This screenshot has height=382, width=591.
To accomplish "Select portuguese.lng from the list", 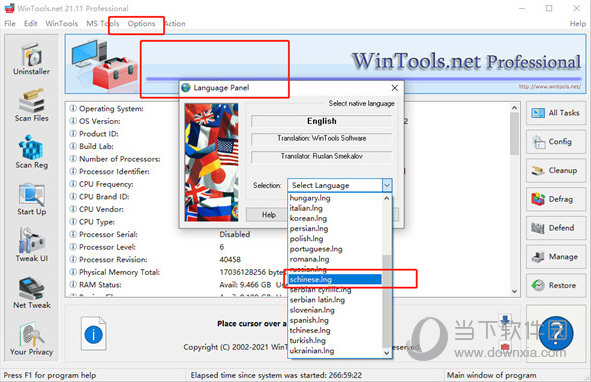I will point(335,249).
